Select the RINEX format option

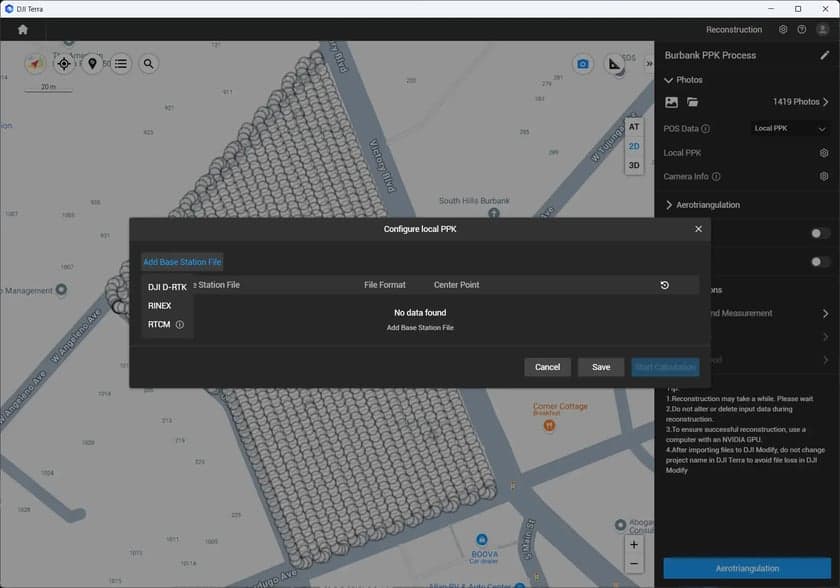point(160,306)
